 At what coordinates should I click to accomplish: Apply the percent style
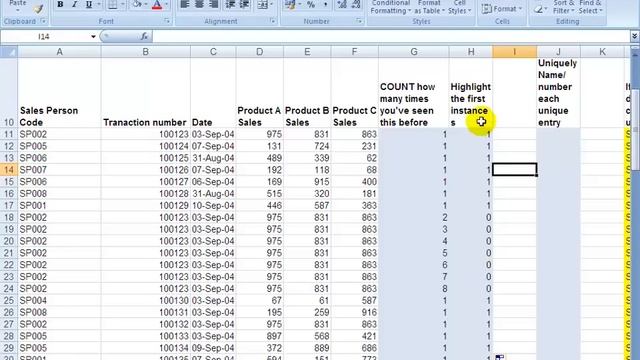click(311, 5)
